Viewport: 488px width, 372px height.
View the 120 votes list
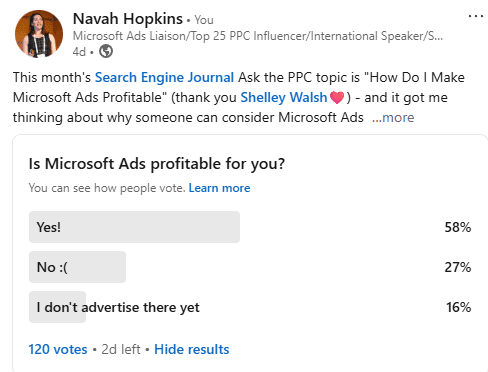pyautogui.click(x=58, y=349)
